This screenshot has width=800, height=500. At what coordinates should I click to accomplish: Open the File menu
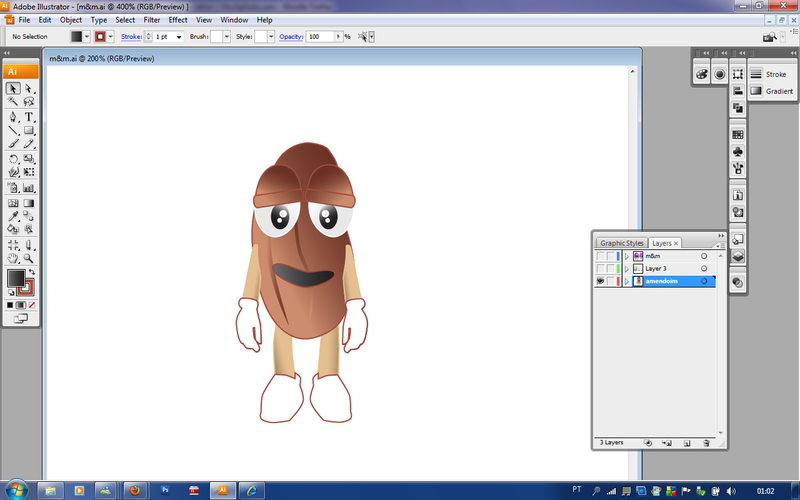[x=24, y=20]
